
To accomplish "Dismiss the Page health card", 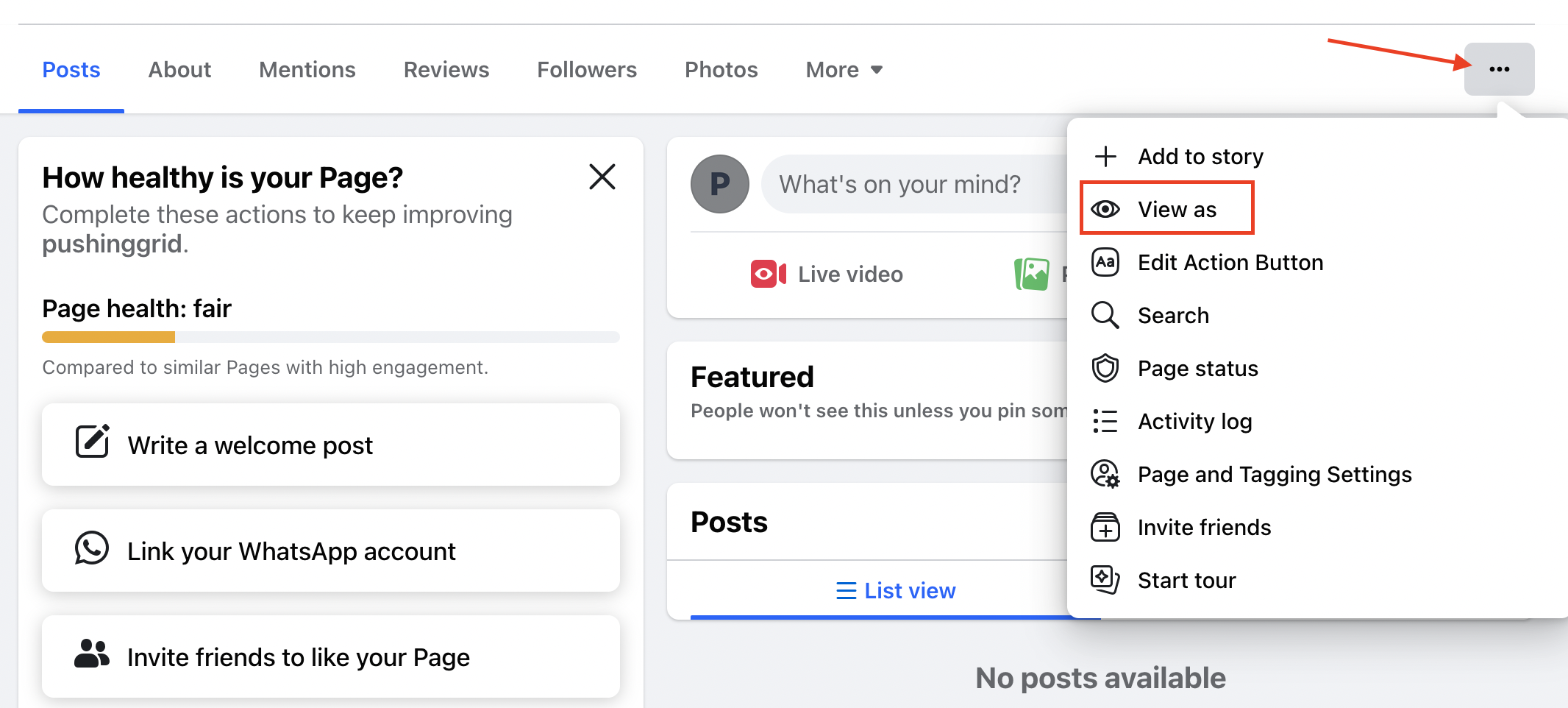I will click(602, 177).
